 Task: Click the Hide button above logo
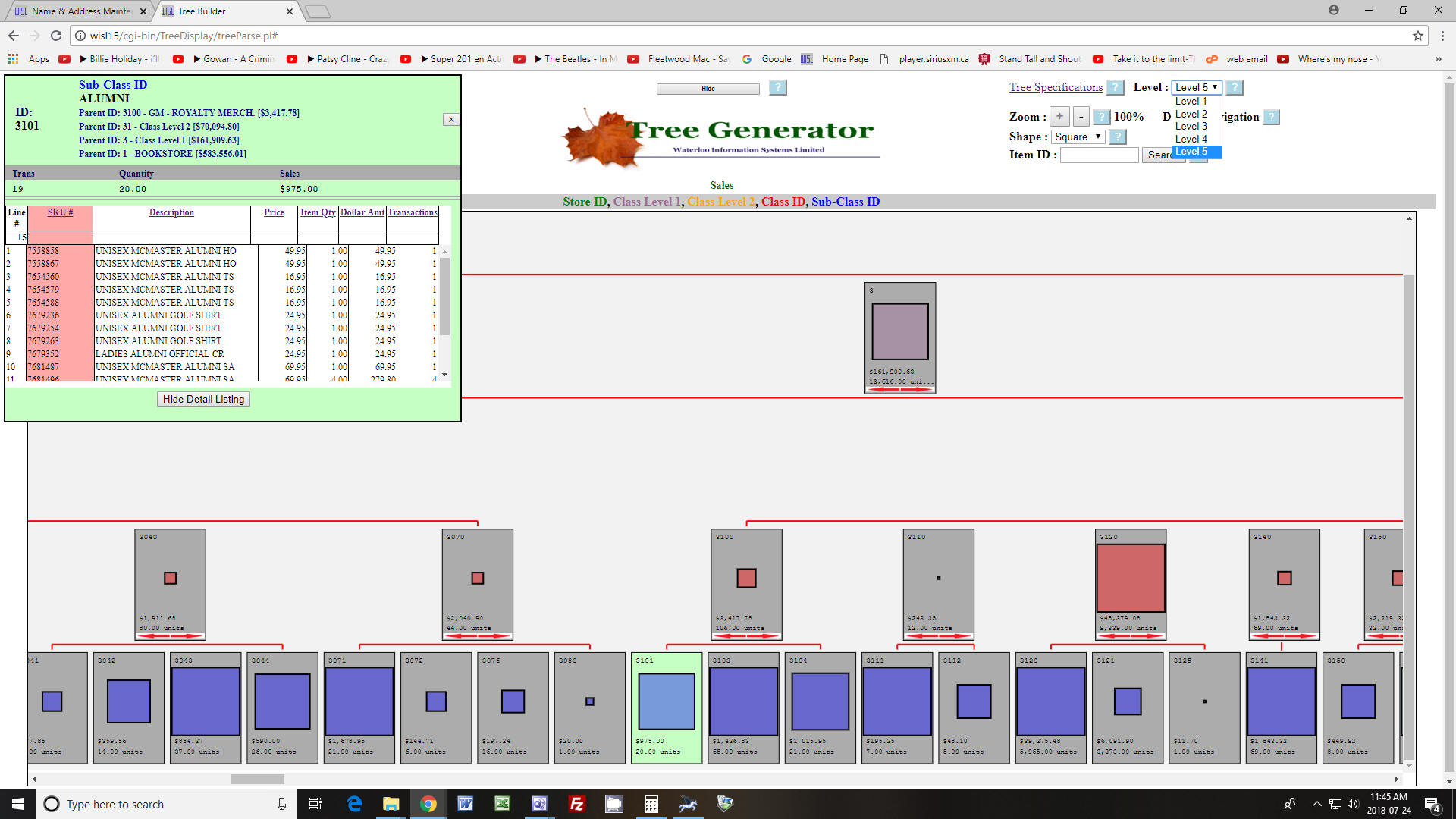708,89
